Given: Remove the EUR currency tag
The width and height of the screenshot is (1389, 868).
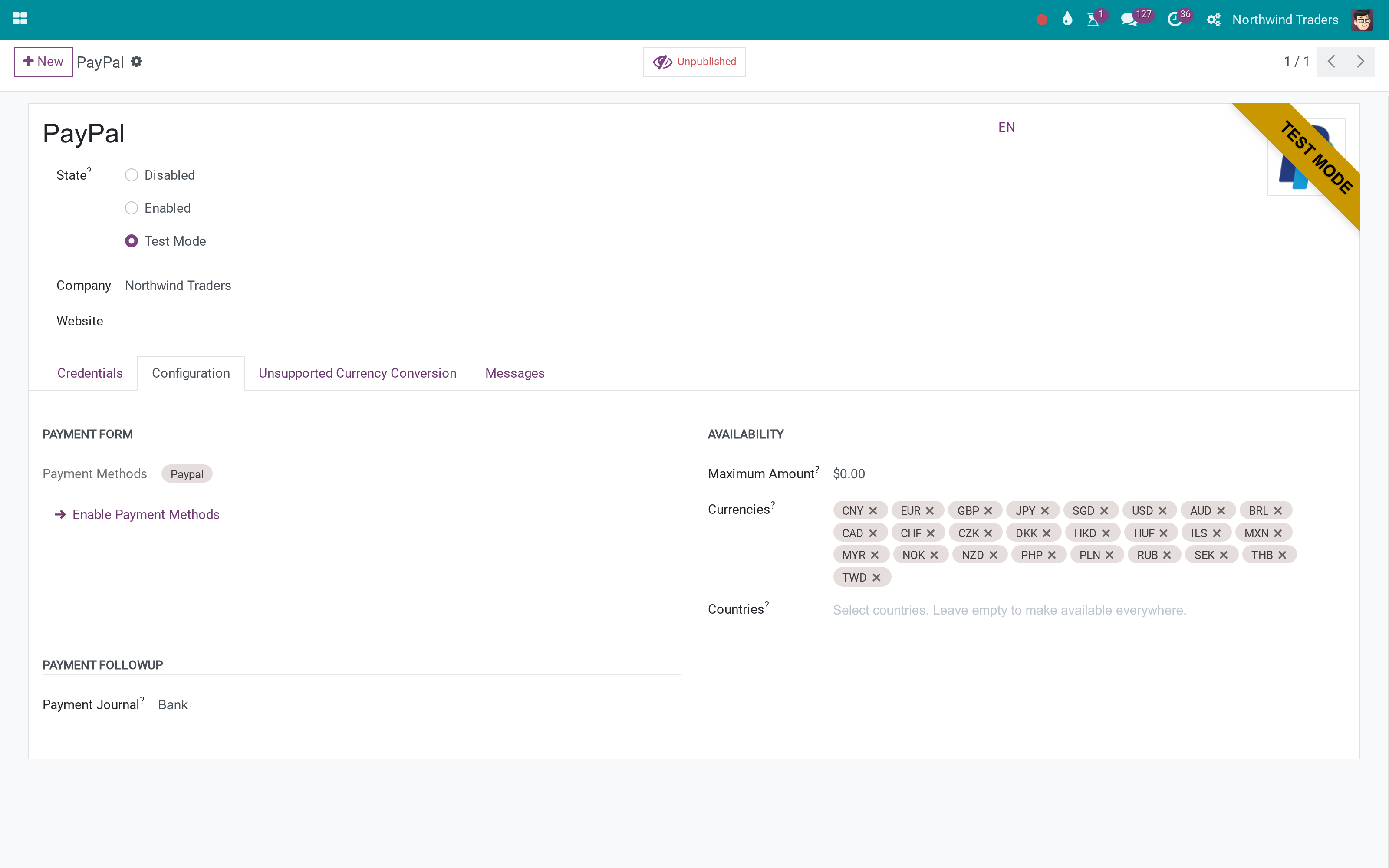Looking at the screenshot, I should pos(930,511).
